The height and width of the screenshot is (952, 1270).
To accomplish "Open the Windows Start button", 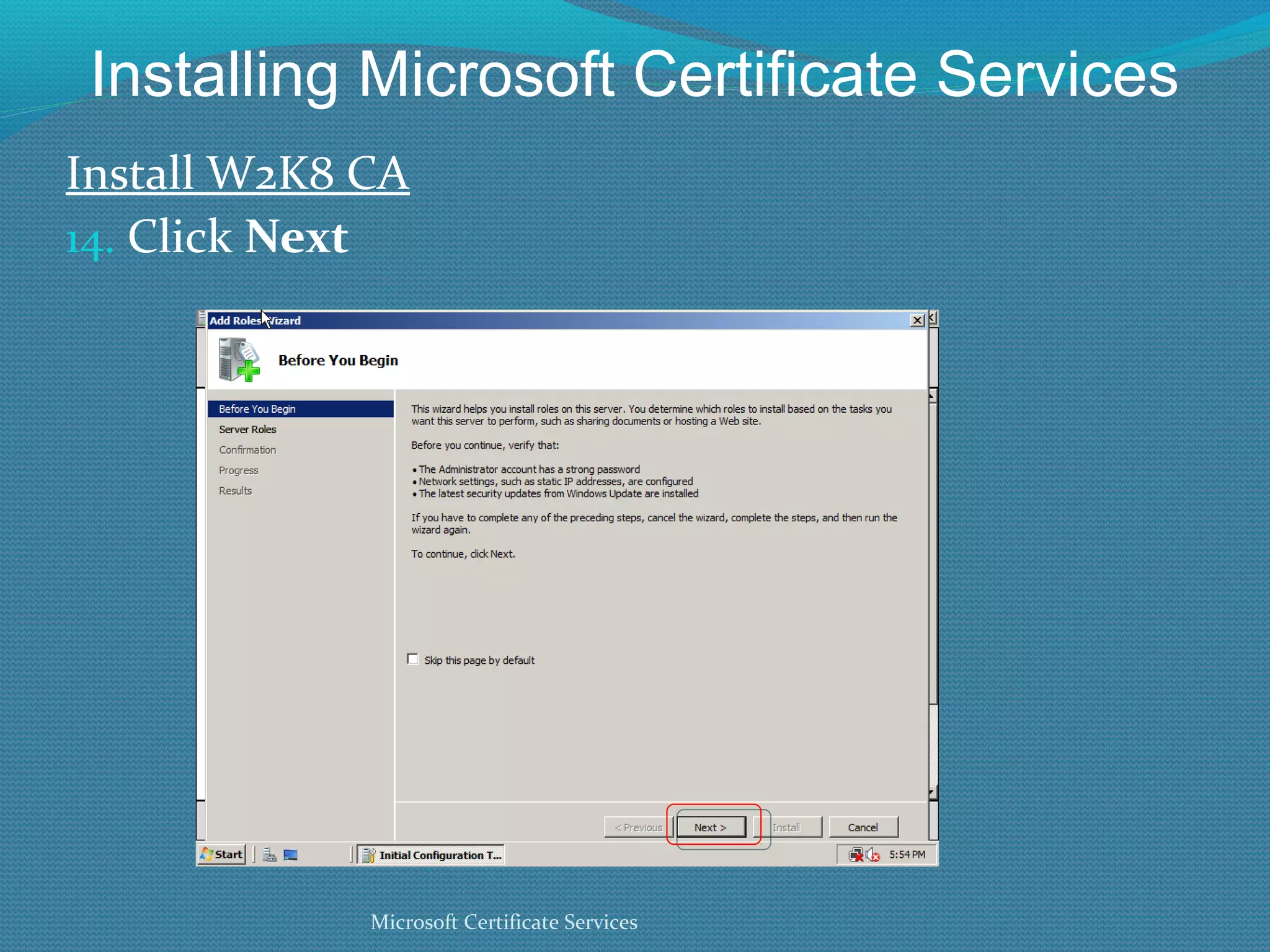I will 222,855.
